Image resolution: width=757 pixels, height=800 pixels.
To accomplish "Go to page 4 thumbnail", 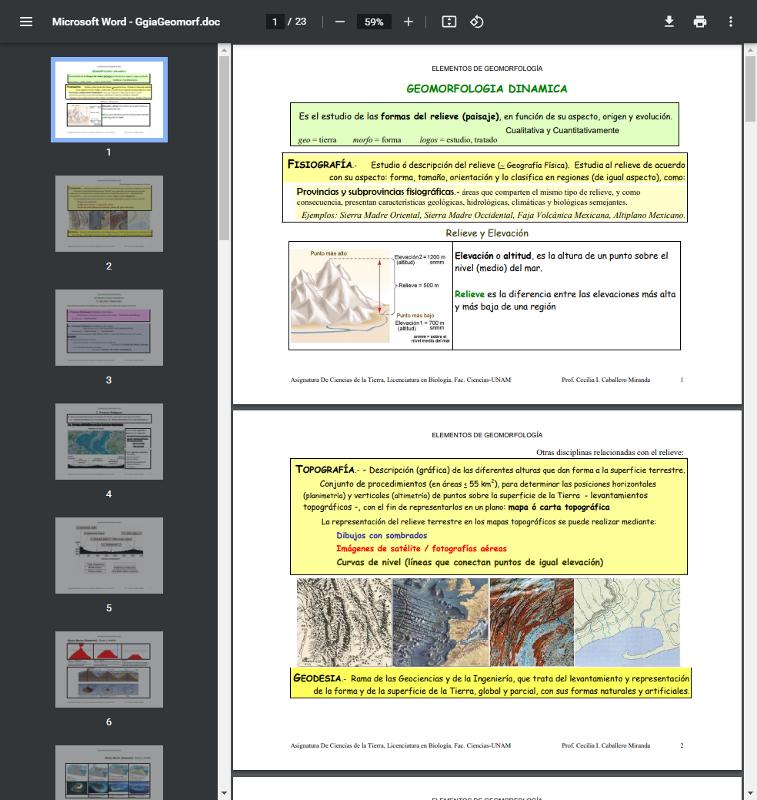I will (x=109, y=441).
